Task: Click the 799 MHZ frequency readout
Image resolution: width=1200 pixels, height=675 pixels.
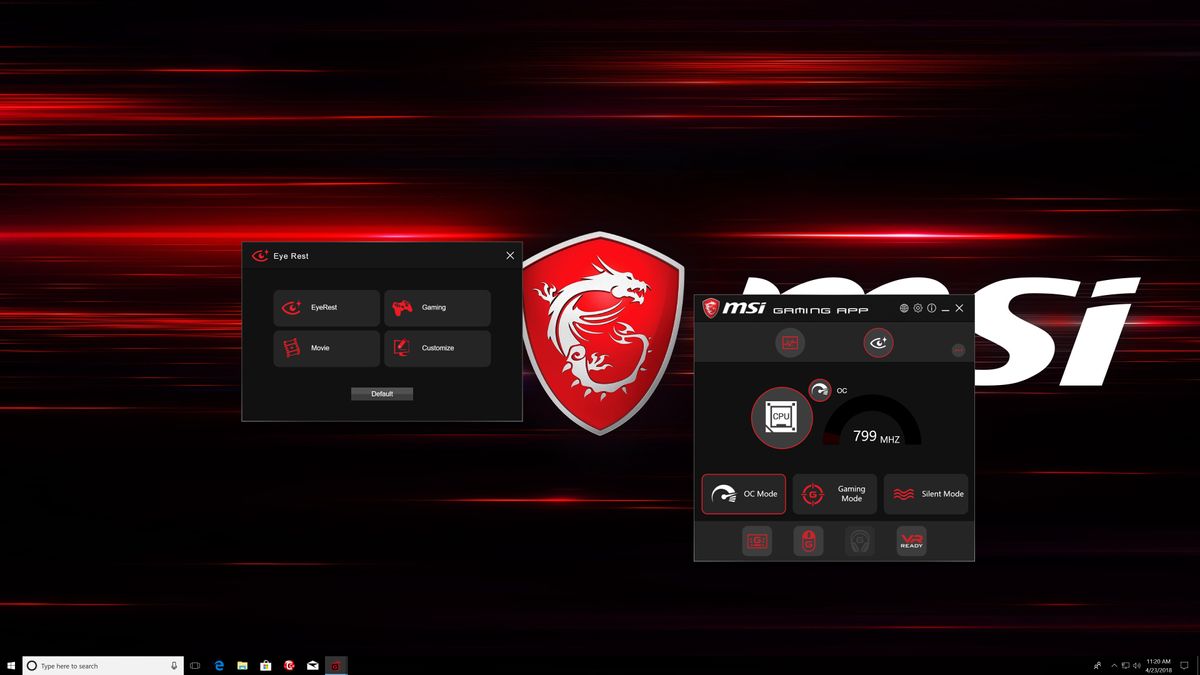Action: (x=877, y=436)
